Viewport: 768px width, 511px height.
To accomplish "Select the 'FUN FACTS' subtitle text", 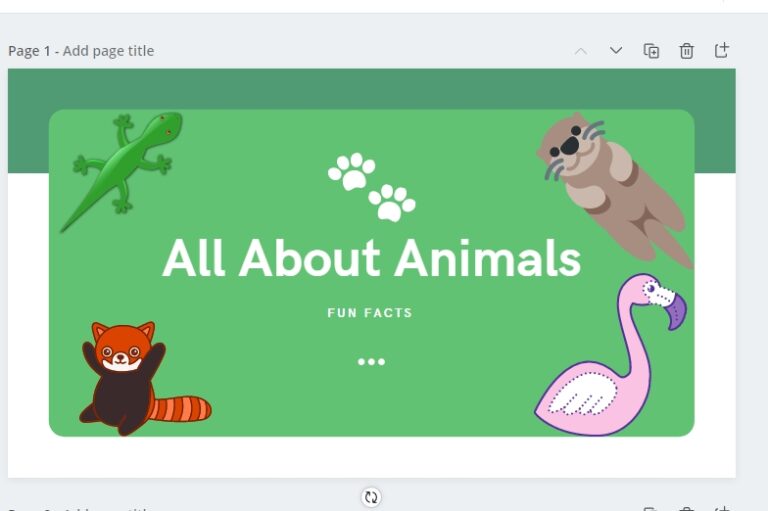I will (370, 313).
